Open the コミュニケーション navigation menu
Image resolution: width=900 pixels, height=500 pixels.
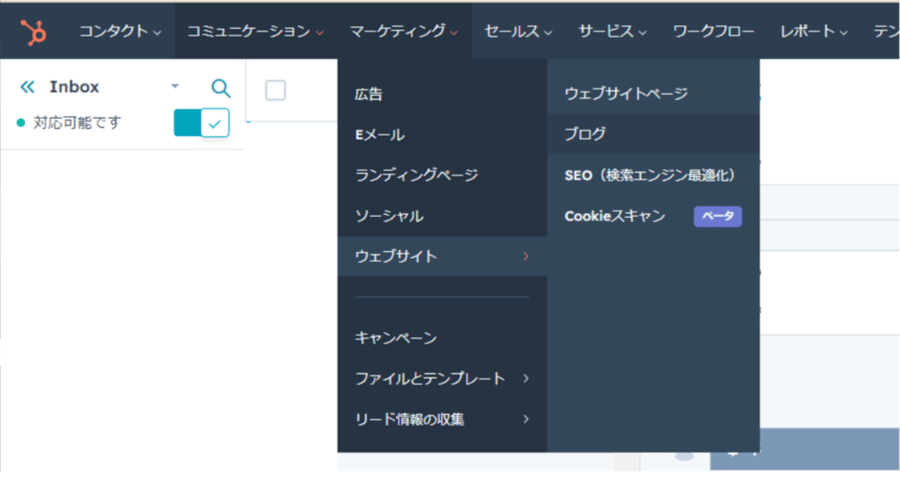click(x=255, y=32)
